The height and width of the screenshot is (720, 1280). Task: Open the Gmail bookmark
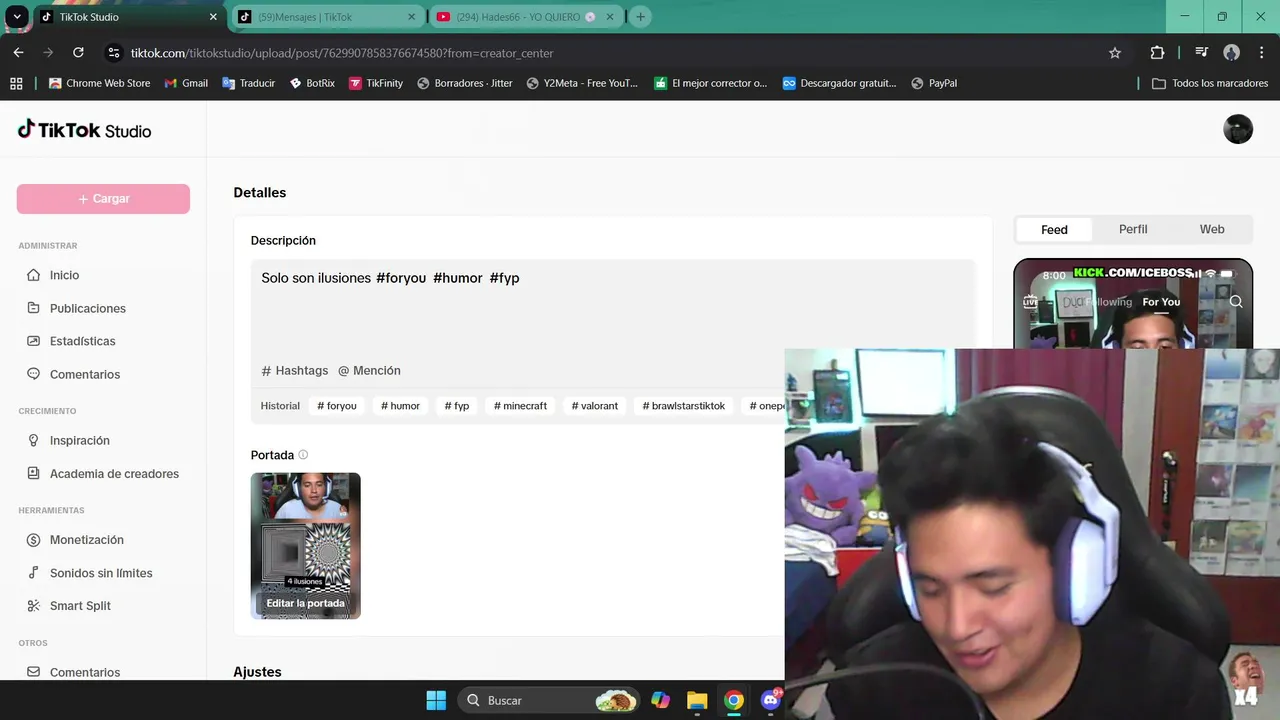pos(186,83)
